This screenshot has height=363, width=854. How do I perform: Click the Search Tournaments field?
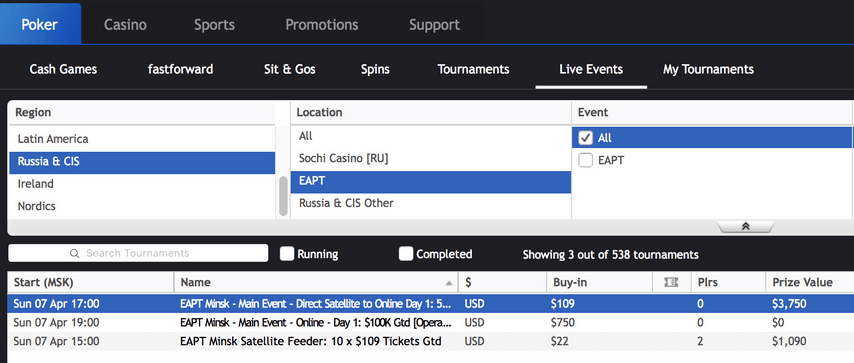tap(138, 253)
